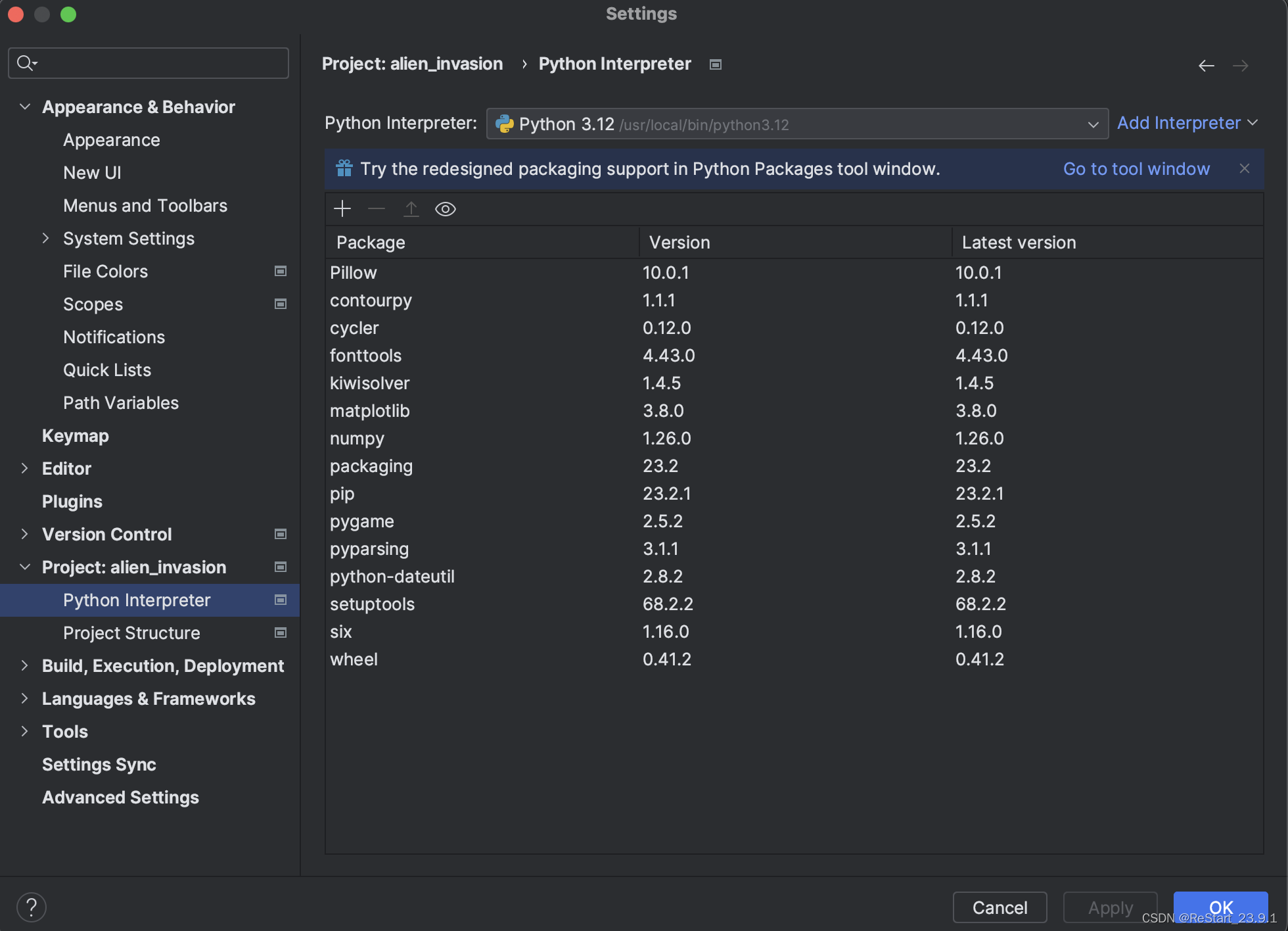
Task: Sort by the Latest version column header
Action: (x=1107, y=243)
